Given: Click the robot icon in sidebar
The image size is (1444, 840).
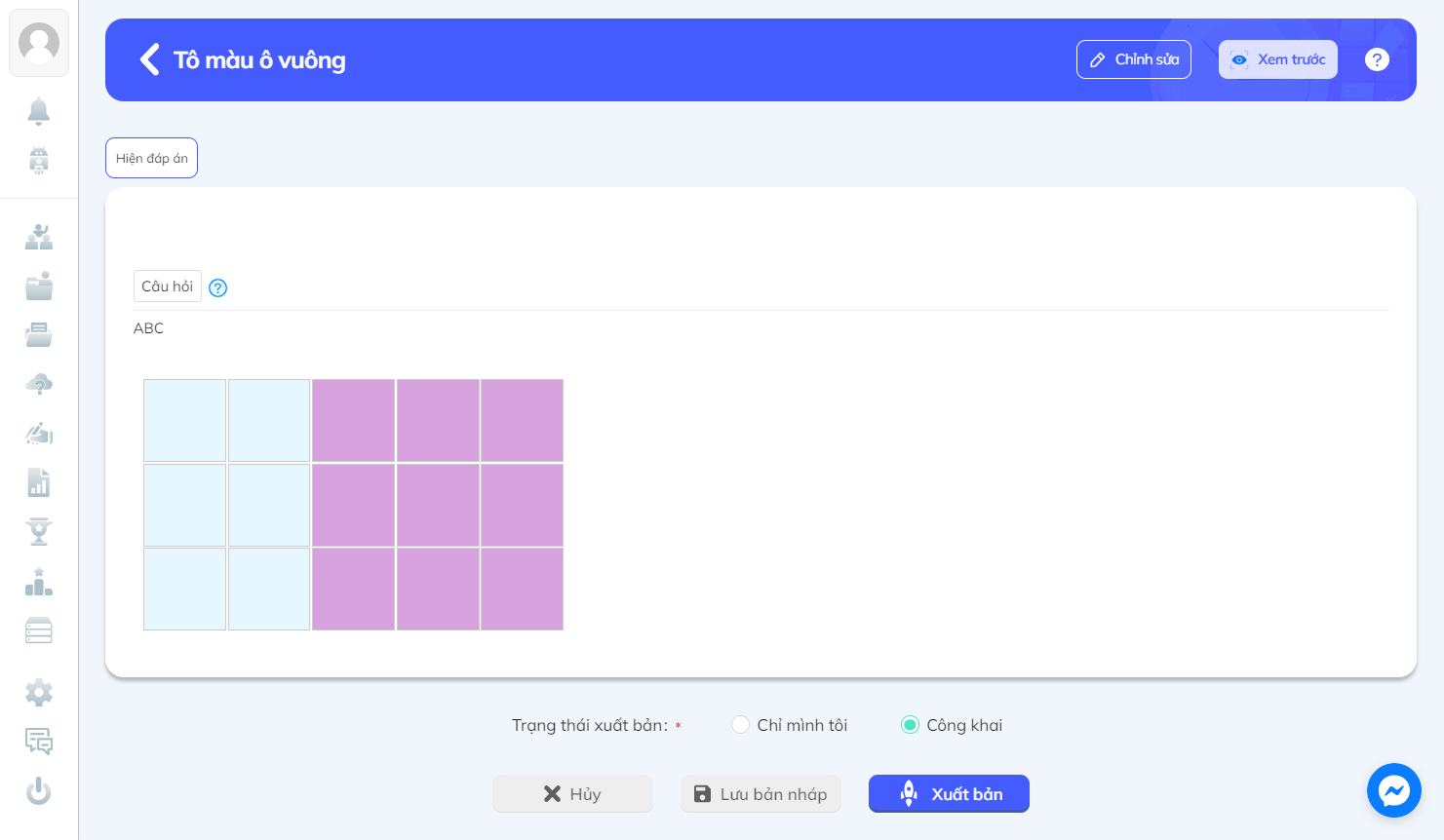Looking at the screenshot, I should 39,160.
